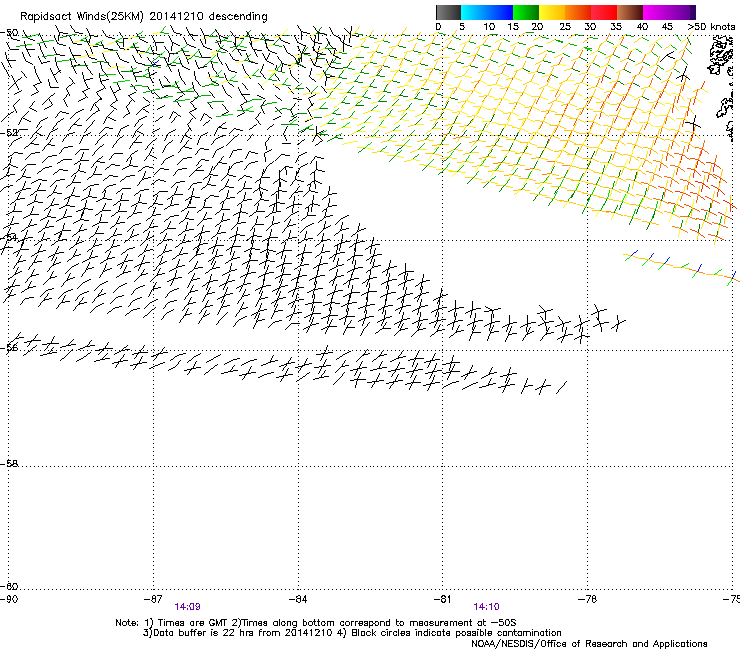740x650 pixels.
Task: Select the green 15-20 knots color segment
Action: [x=526, y=12]
